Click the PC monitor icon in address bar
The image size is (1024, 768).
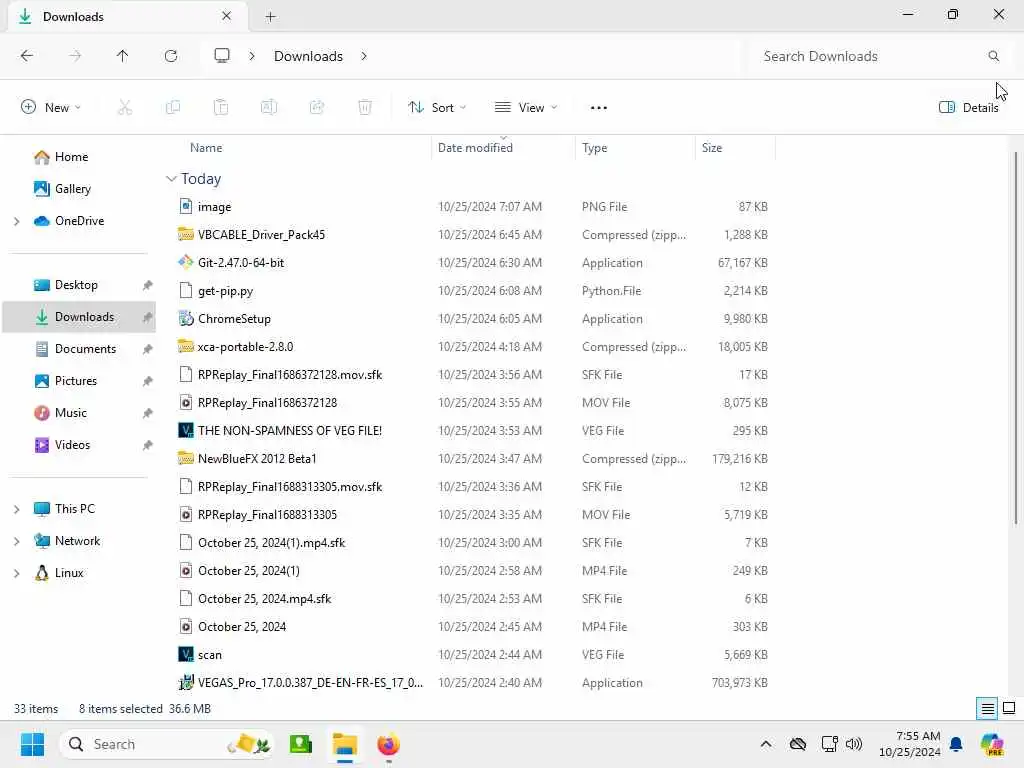pyautogui.click(x=222, y=56)
